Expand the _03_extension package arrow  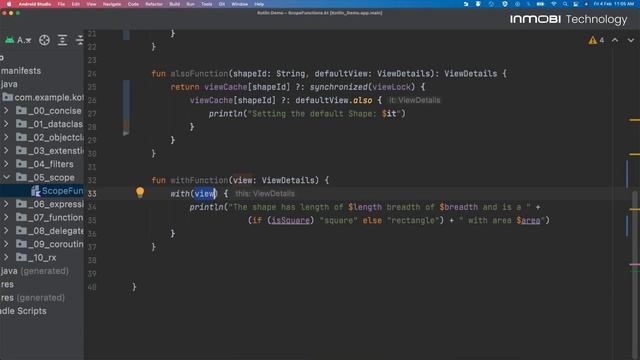click(x=6, y=151)
